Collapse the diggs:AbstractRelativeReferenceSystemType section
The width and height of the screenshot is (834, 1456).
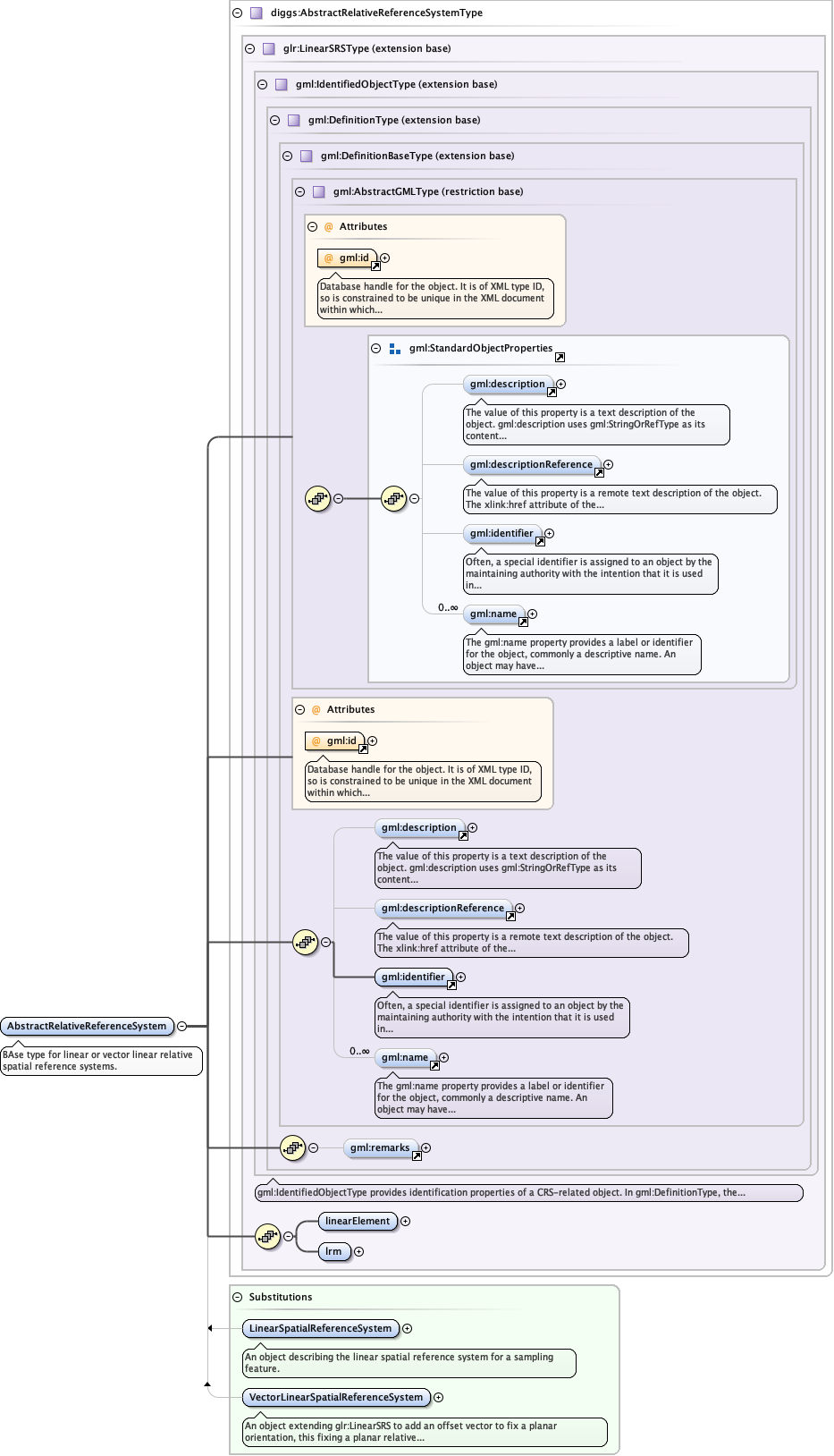tap(238, 13)
